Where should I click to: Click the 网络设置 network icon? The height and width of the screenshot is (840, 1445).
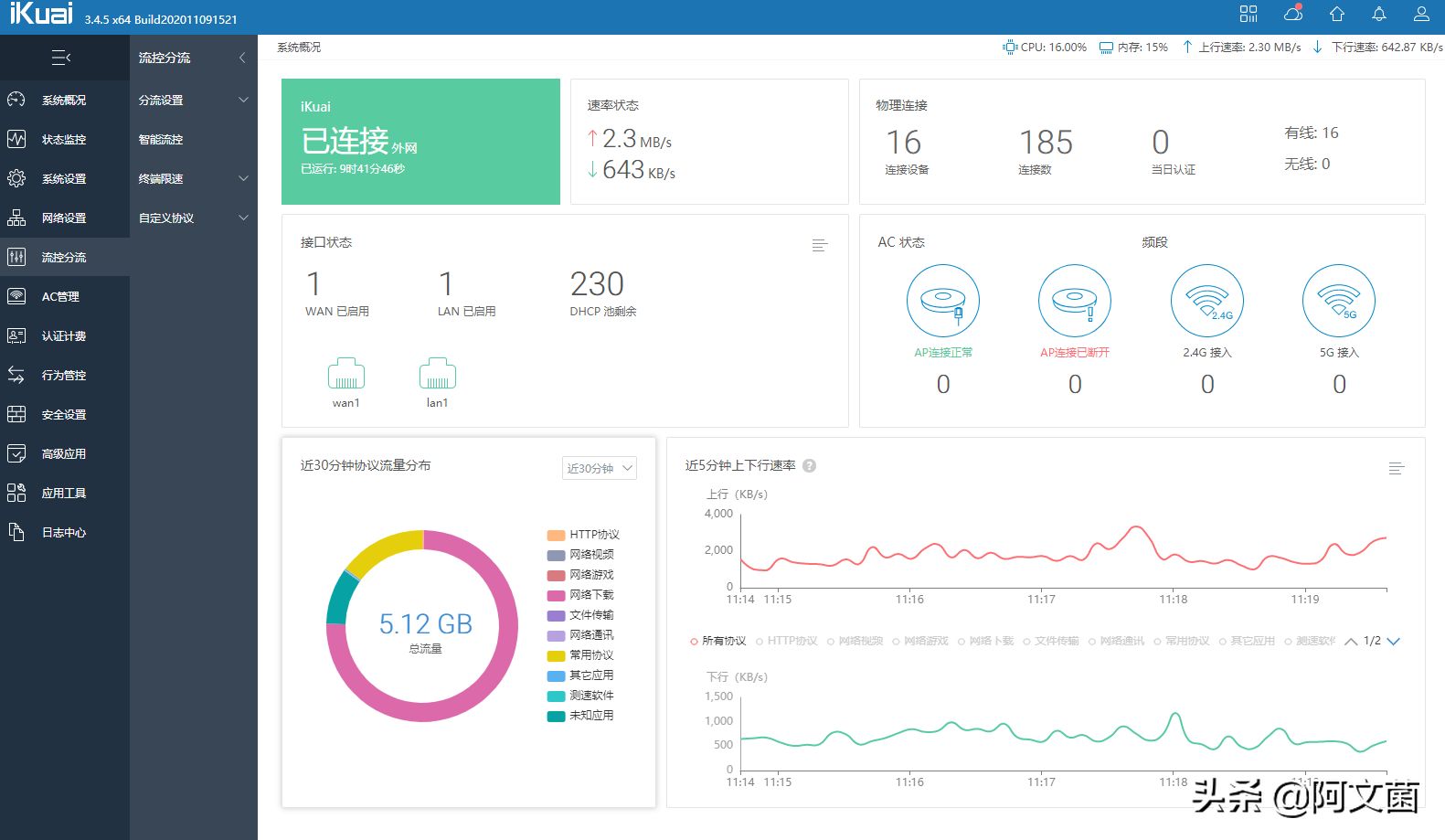click(x=16, y=218)
